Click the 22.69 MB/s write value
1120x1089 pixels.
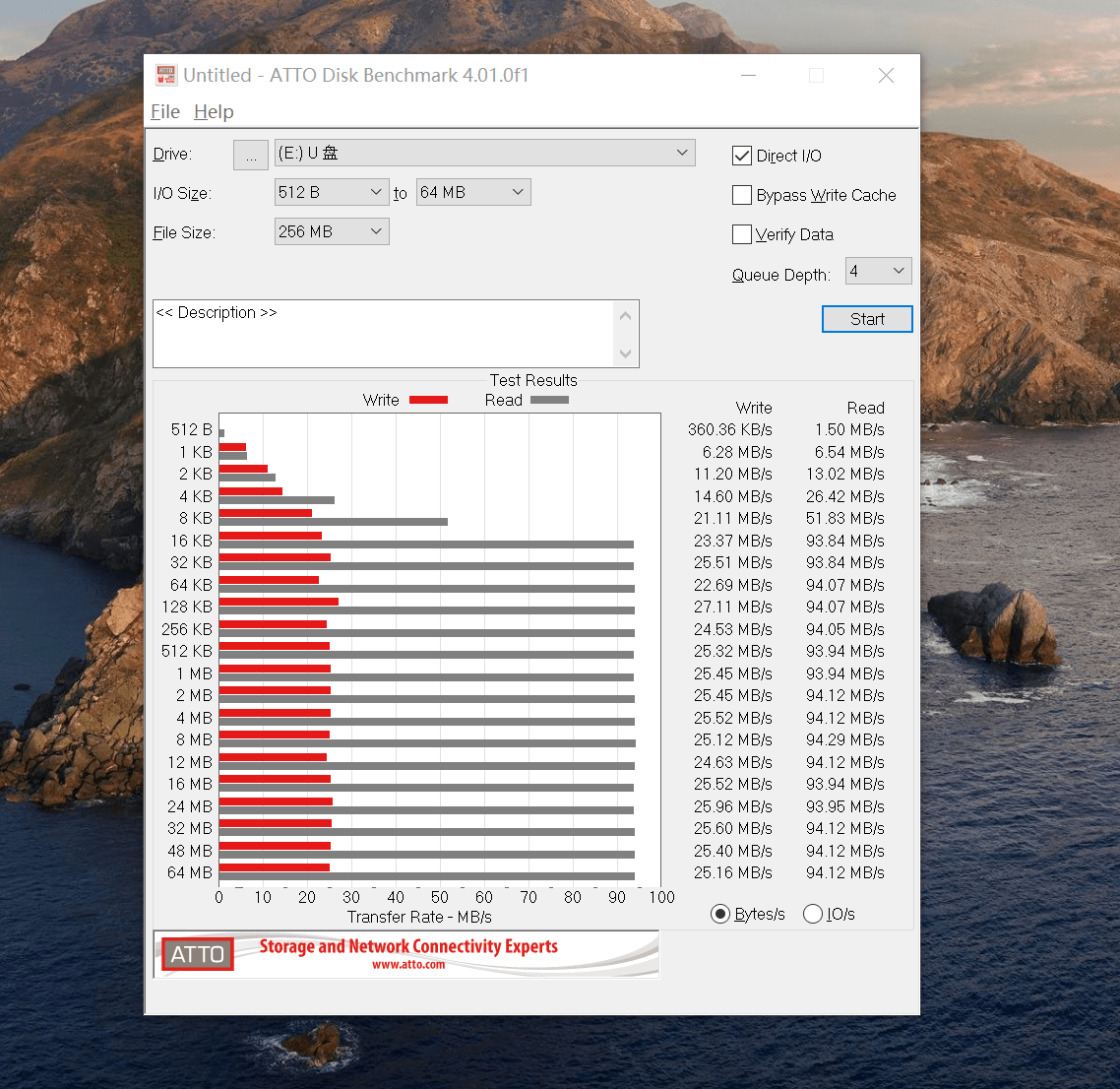coord(733,585)
